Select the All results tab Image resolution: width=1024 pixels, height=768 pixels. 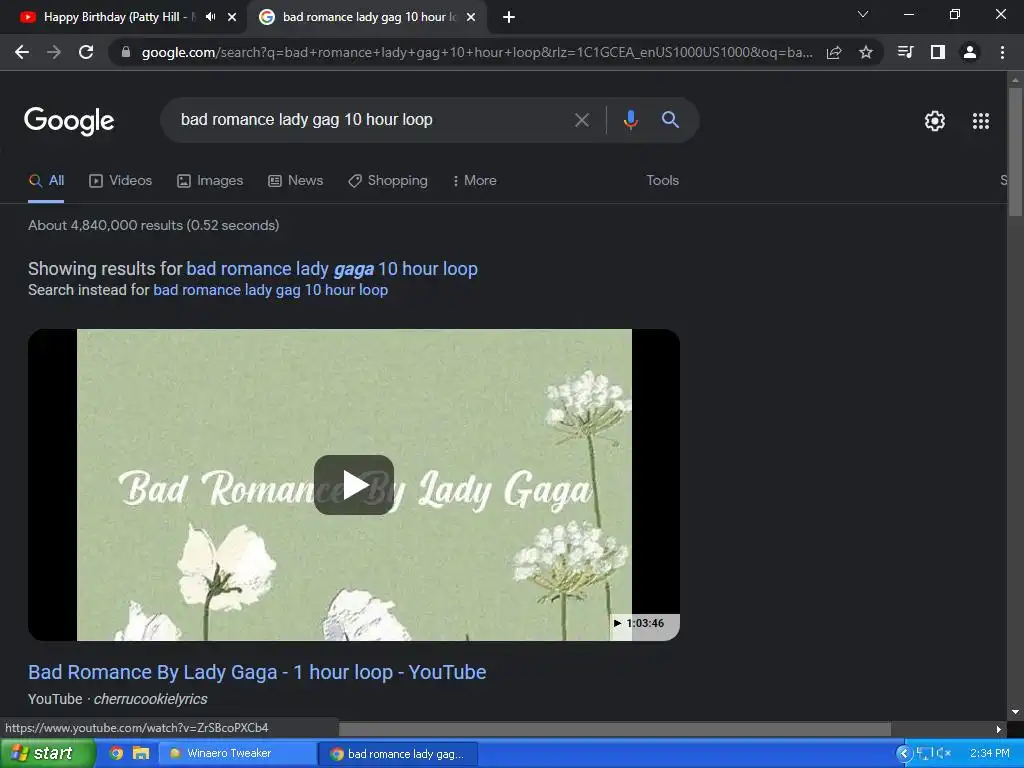(x=46, y=181)
